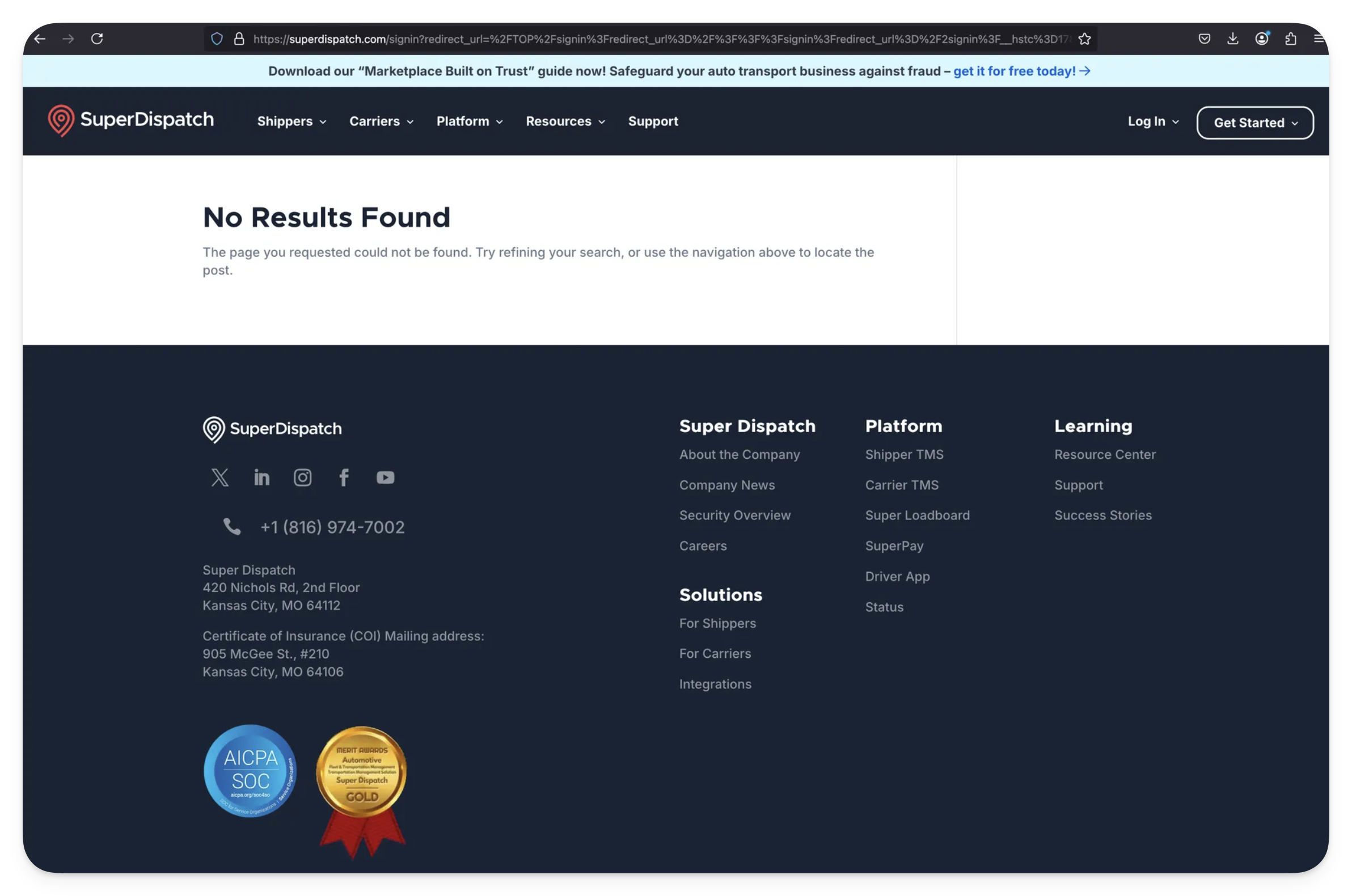This screenshot has width=1352, height=896.
Task: Click the 'Learning' footer heading
Action: (x=1093, y=426)
